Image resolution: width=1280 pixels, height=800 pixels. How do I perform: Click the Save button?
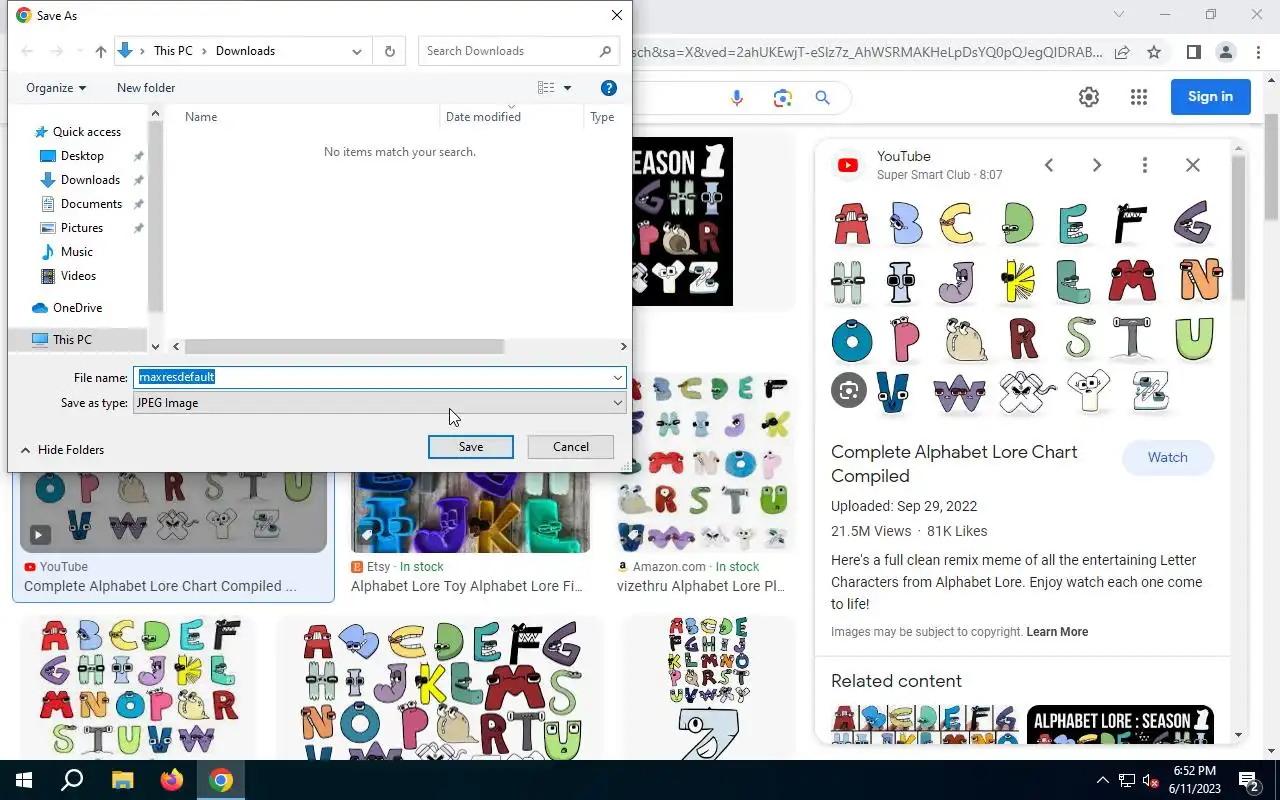(471, 447)
